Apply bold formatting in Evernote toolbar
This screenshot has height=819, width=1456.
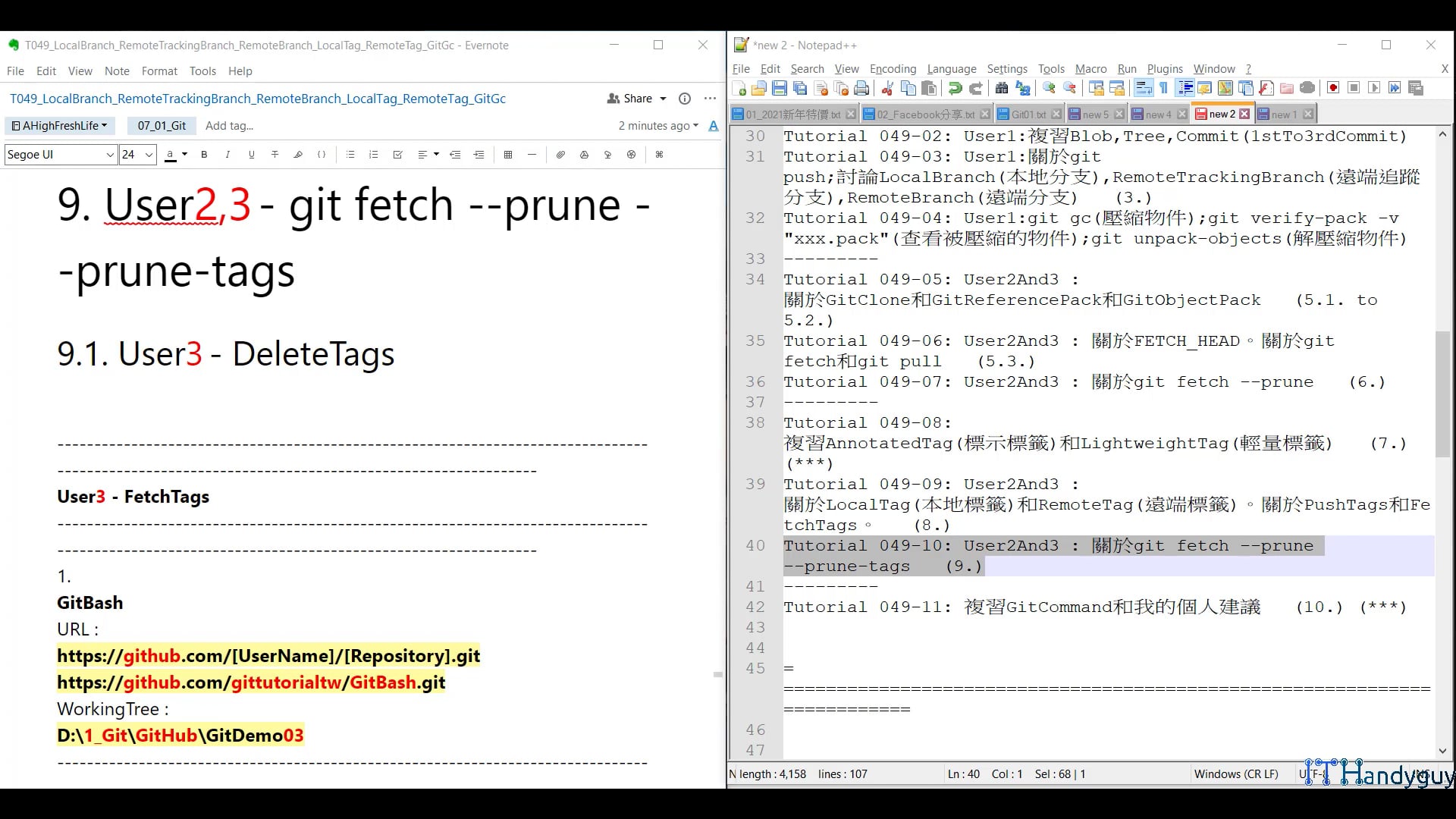[x=203, y=155]
